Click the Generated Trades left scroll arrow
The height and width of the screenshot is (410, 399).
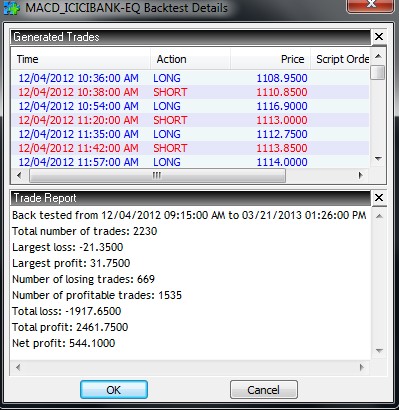(x=19, y=175)
